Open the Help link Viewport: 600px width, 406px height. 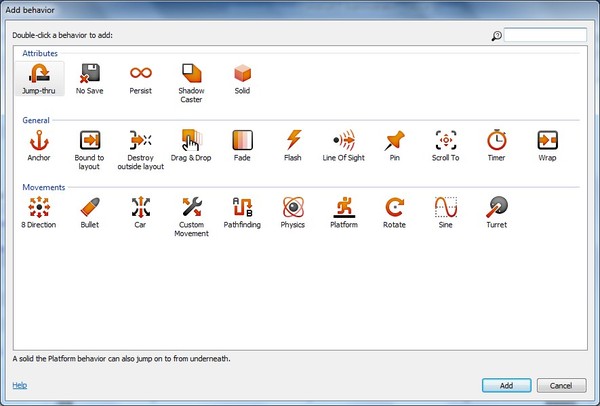point(19,385)
